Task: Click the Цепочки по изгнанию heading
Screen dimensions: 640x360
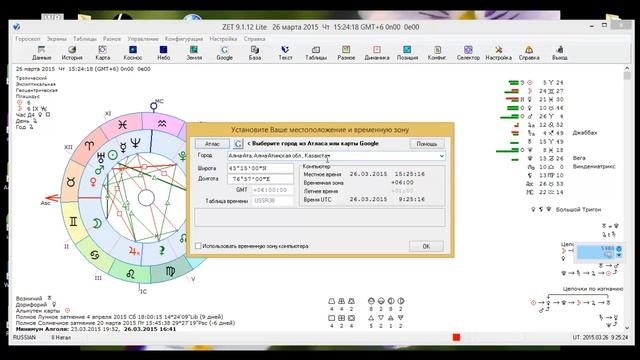Action: pyautogui.click(x=593, y=289)
